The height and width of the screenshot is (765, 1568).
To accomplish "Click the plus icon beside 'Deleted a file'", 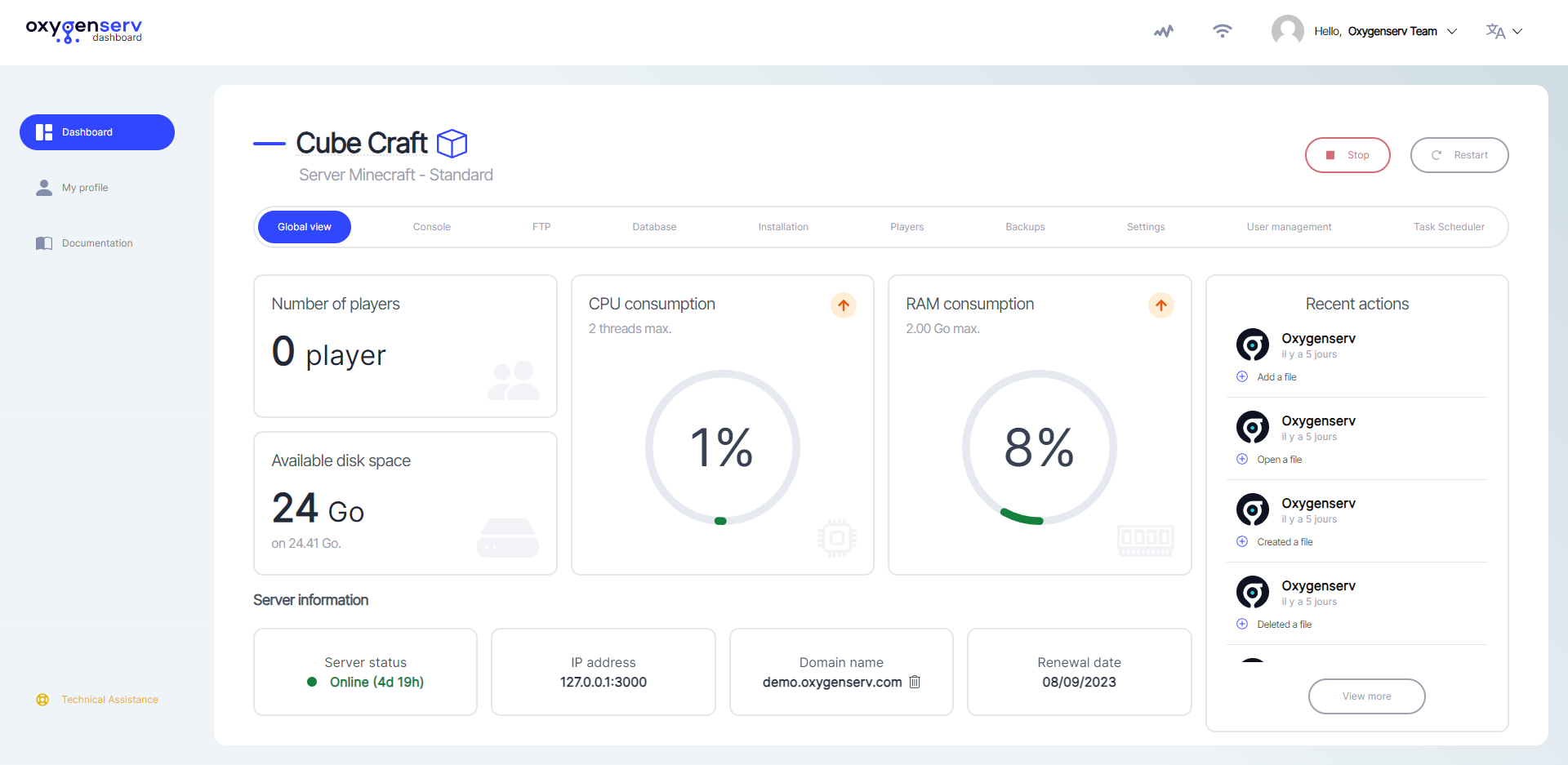I will click(x=1242, y=624).
